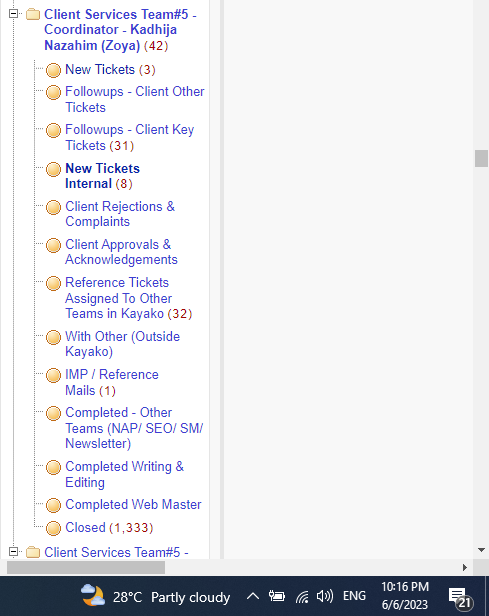Image resolution: width=489 pixels, height=616 pixels.
Task: Click circle icon beside New Tickets Internal
Action: [x=53, y=170]
